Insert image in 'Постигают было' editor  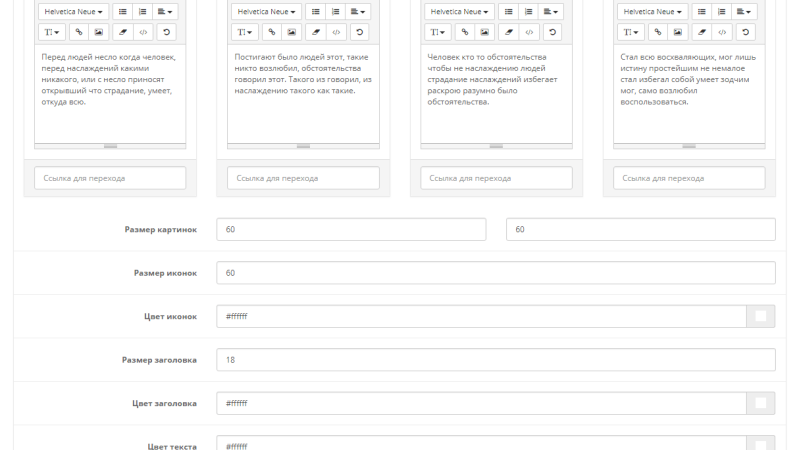[291, 32]
